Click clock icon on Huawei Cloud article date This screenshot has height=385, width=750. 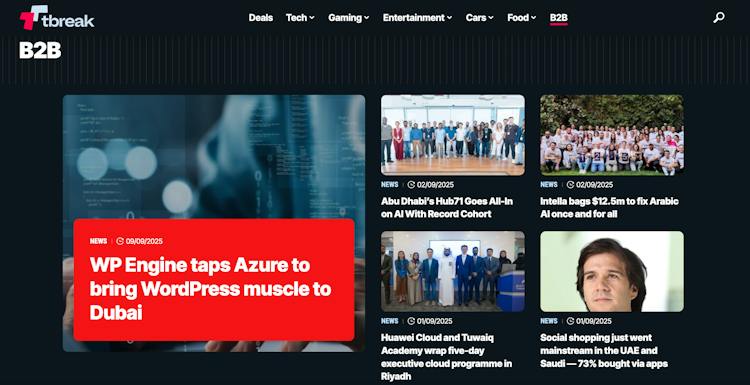point(411,321)
